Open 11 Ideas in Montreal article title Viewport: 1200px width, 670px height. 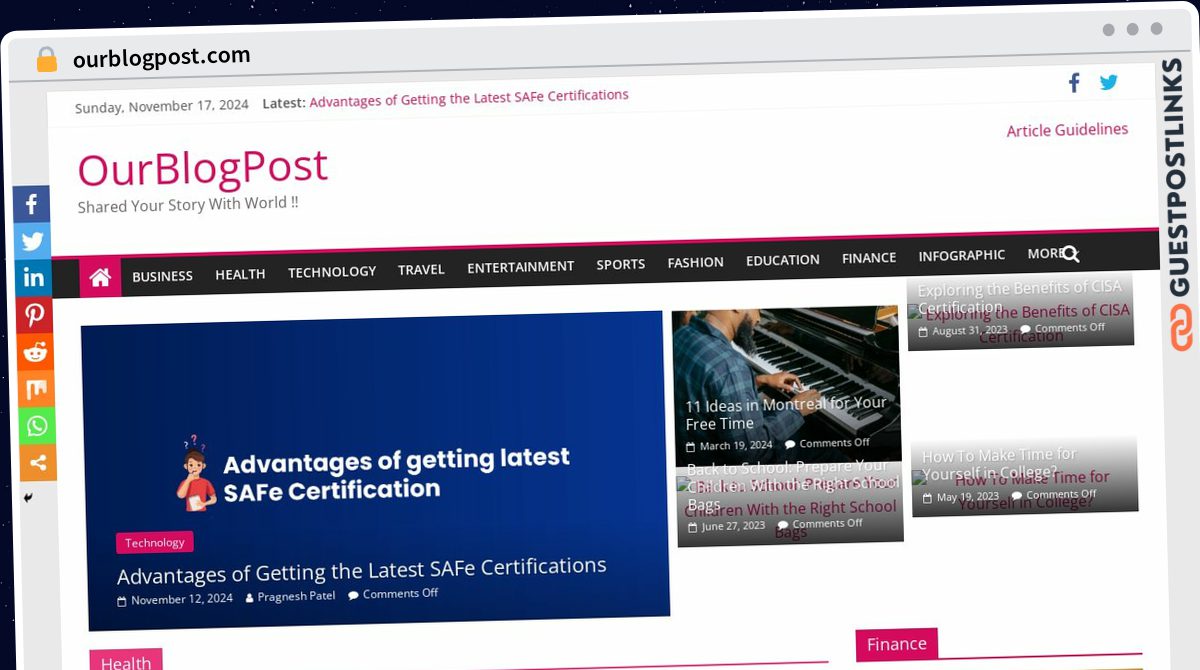point(786,413)
